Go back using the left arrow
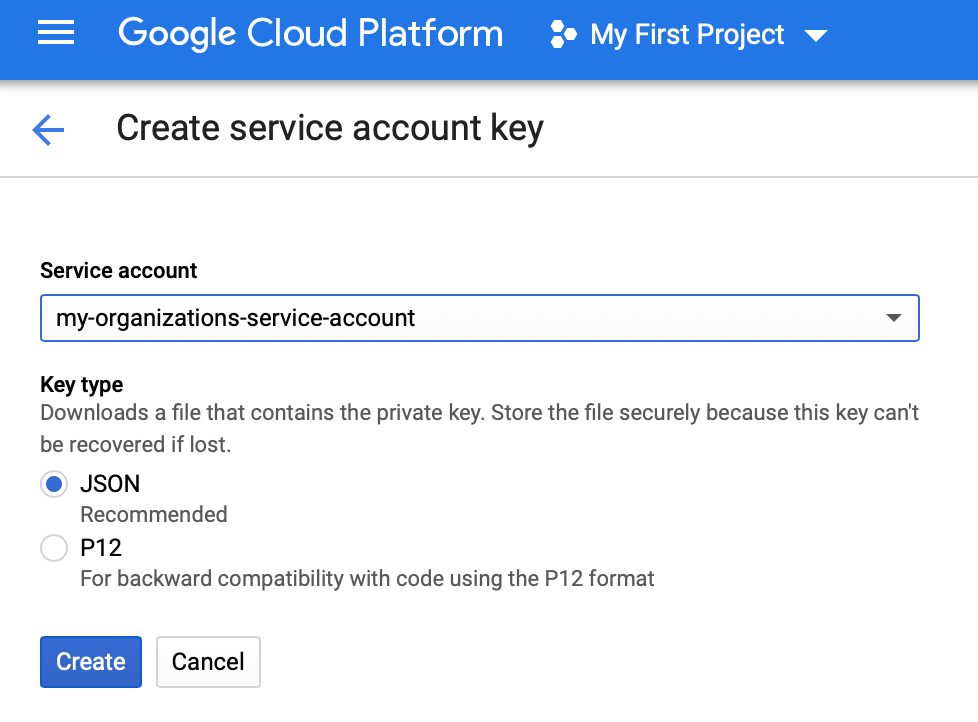978x722 pixels. pyautogui.click(x=48, y=129)
